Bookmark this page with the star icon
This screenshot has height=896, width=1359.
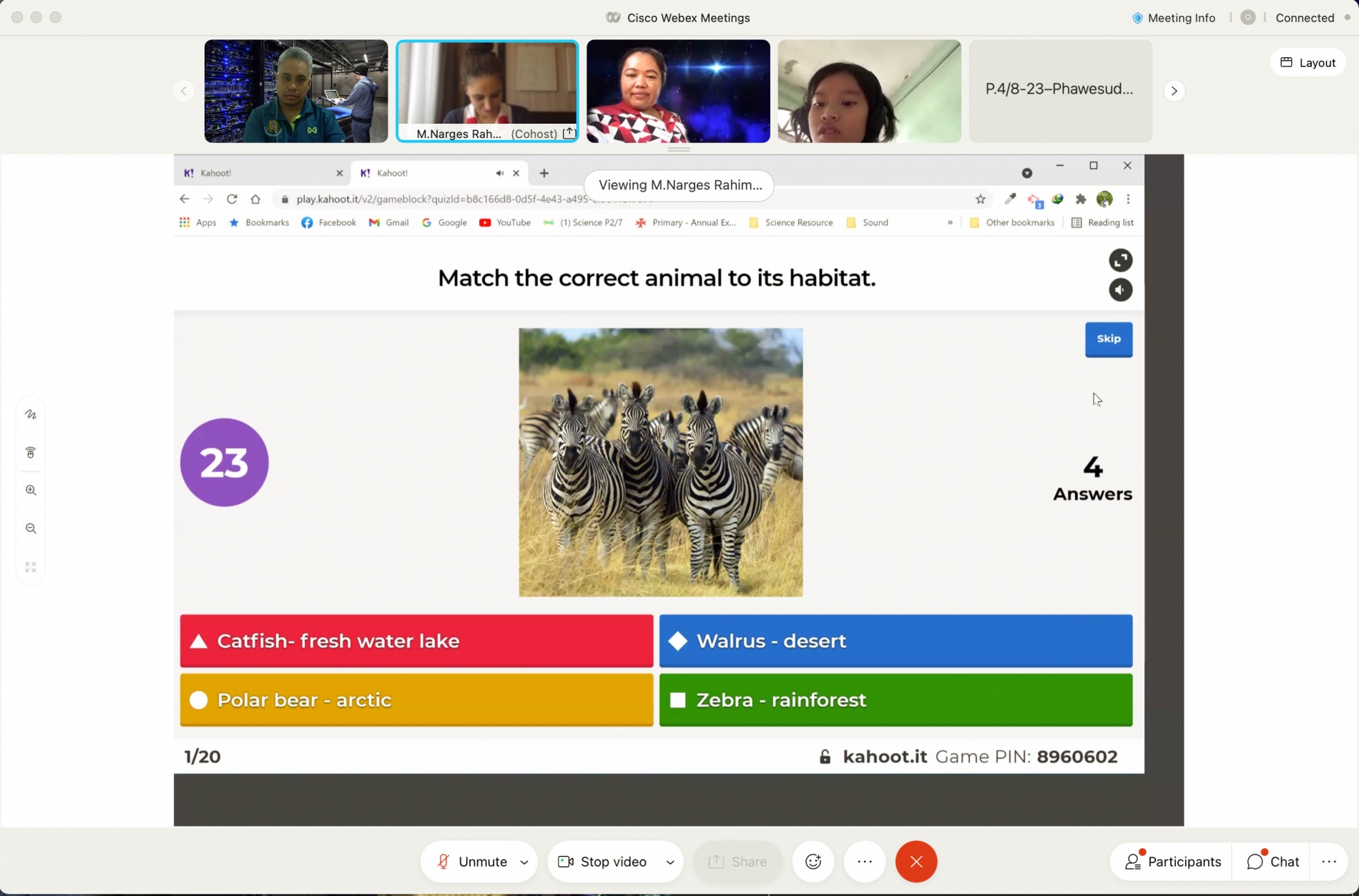pos(981,199)
